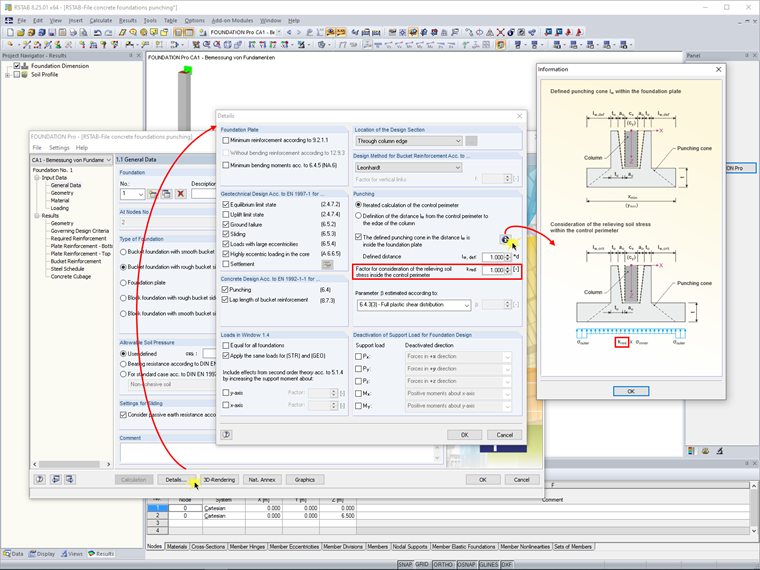Select Iterated calculation of control perimeter

coord(360,204)
